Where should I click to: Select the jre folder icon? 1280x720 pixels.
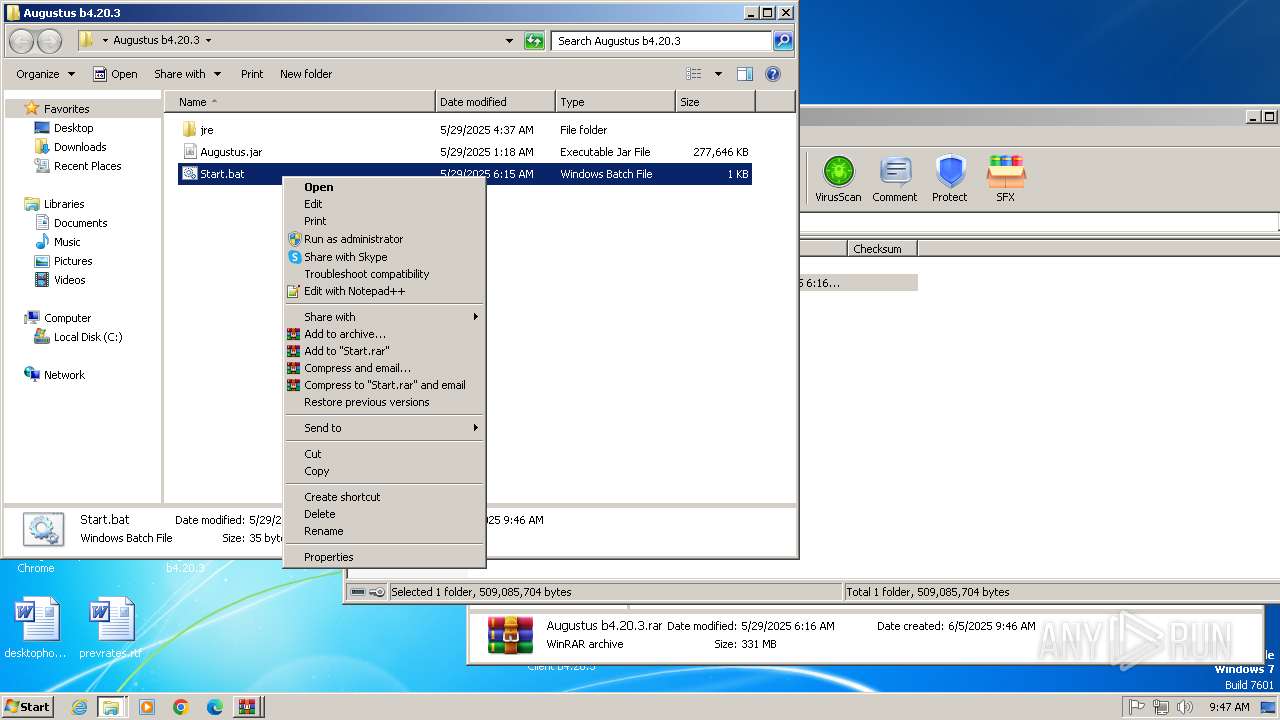click(x=190, y=130)
